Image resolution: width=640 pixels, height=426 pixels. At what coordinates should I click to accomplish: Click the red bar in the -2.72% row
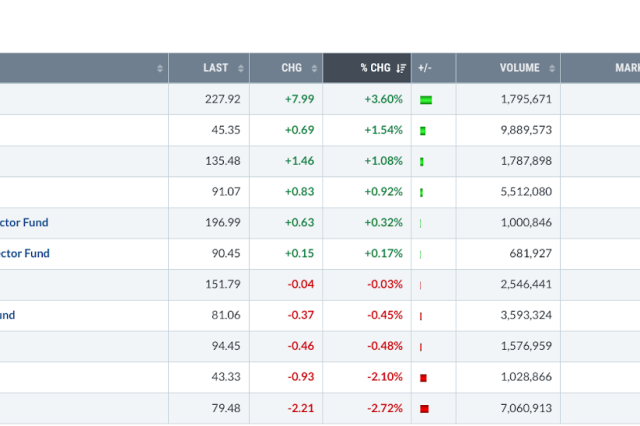coord(424,408)
